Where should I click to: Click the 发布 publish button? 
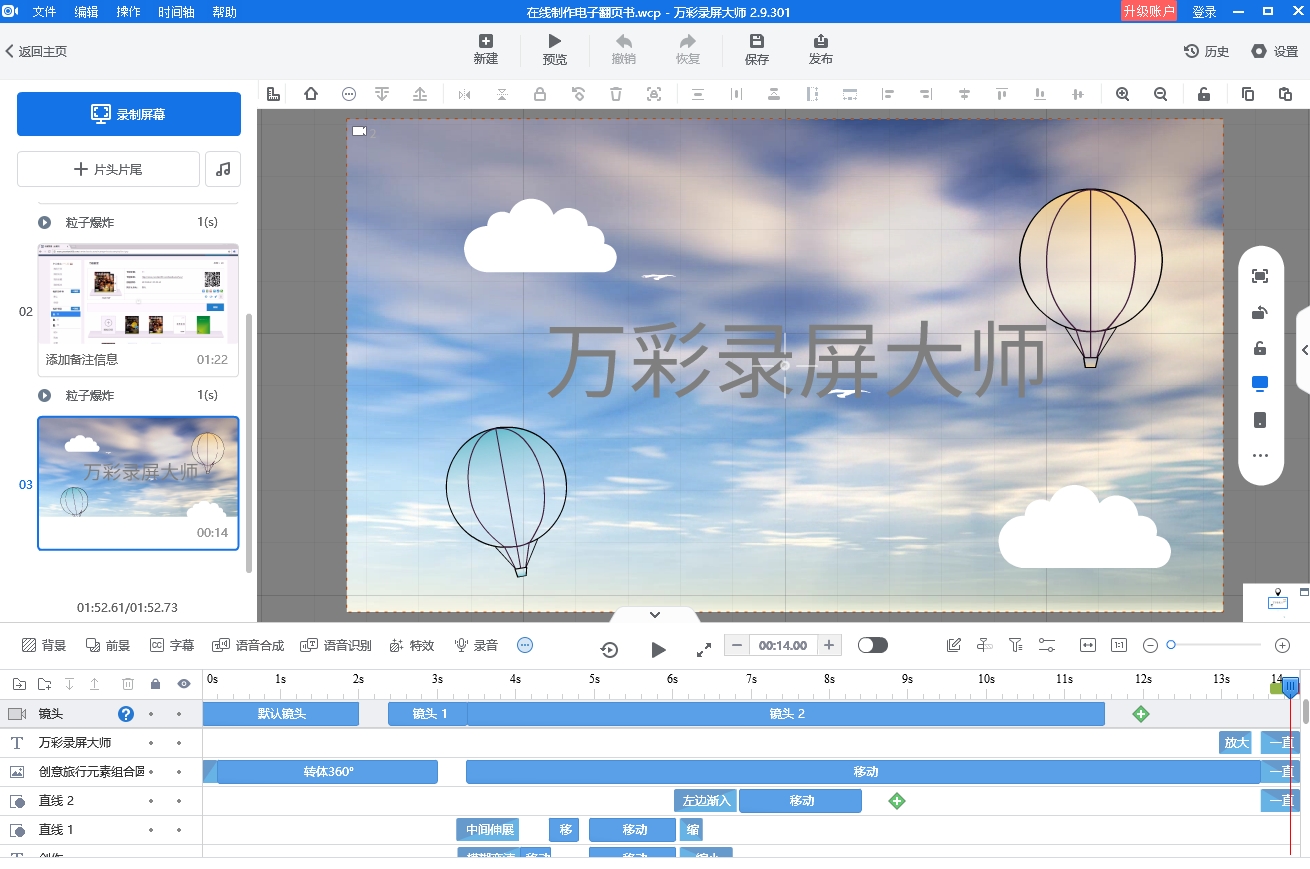click(821, 49)
